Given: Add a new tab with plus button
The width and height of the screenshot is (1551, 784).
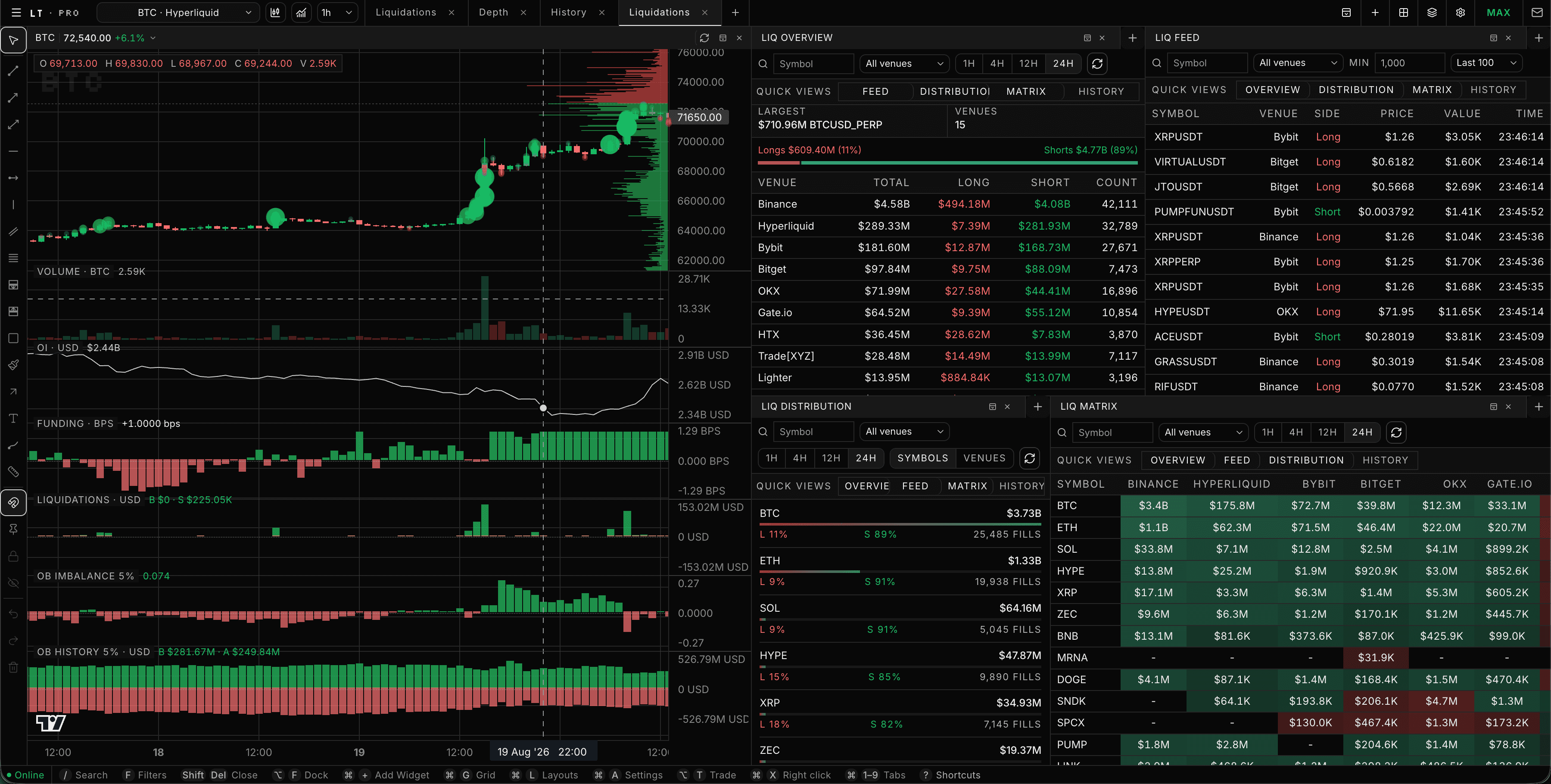Looking at the screenshot, I should (x=735, y=12).
